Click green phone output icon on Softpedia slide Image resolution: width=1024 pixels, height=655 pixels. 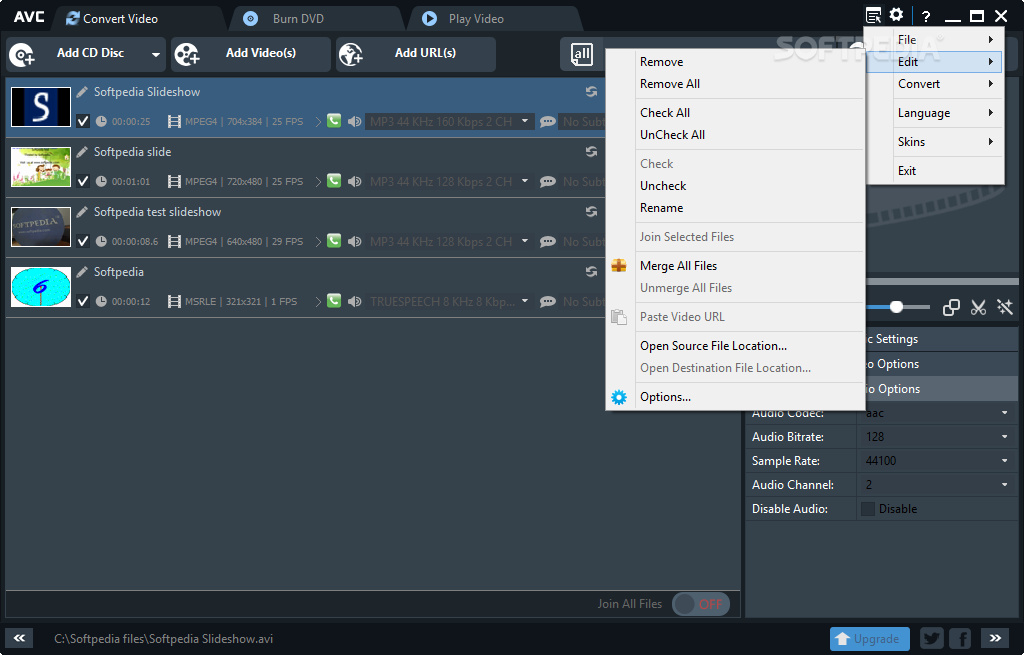(x=334, y=181)
